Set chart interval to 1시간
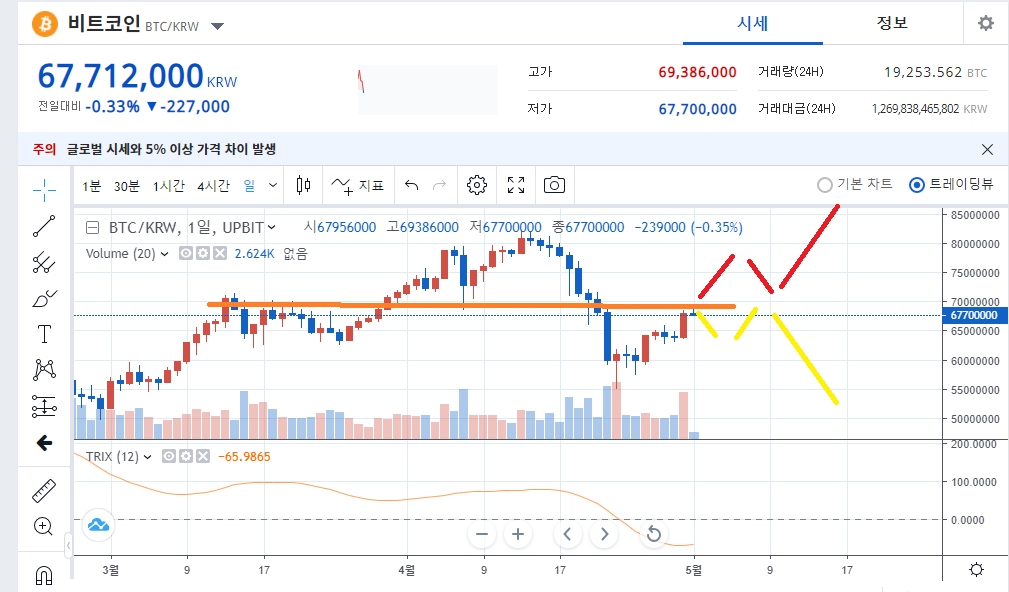 tap(168, 186)
